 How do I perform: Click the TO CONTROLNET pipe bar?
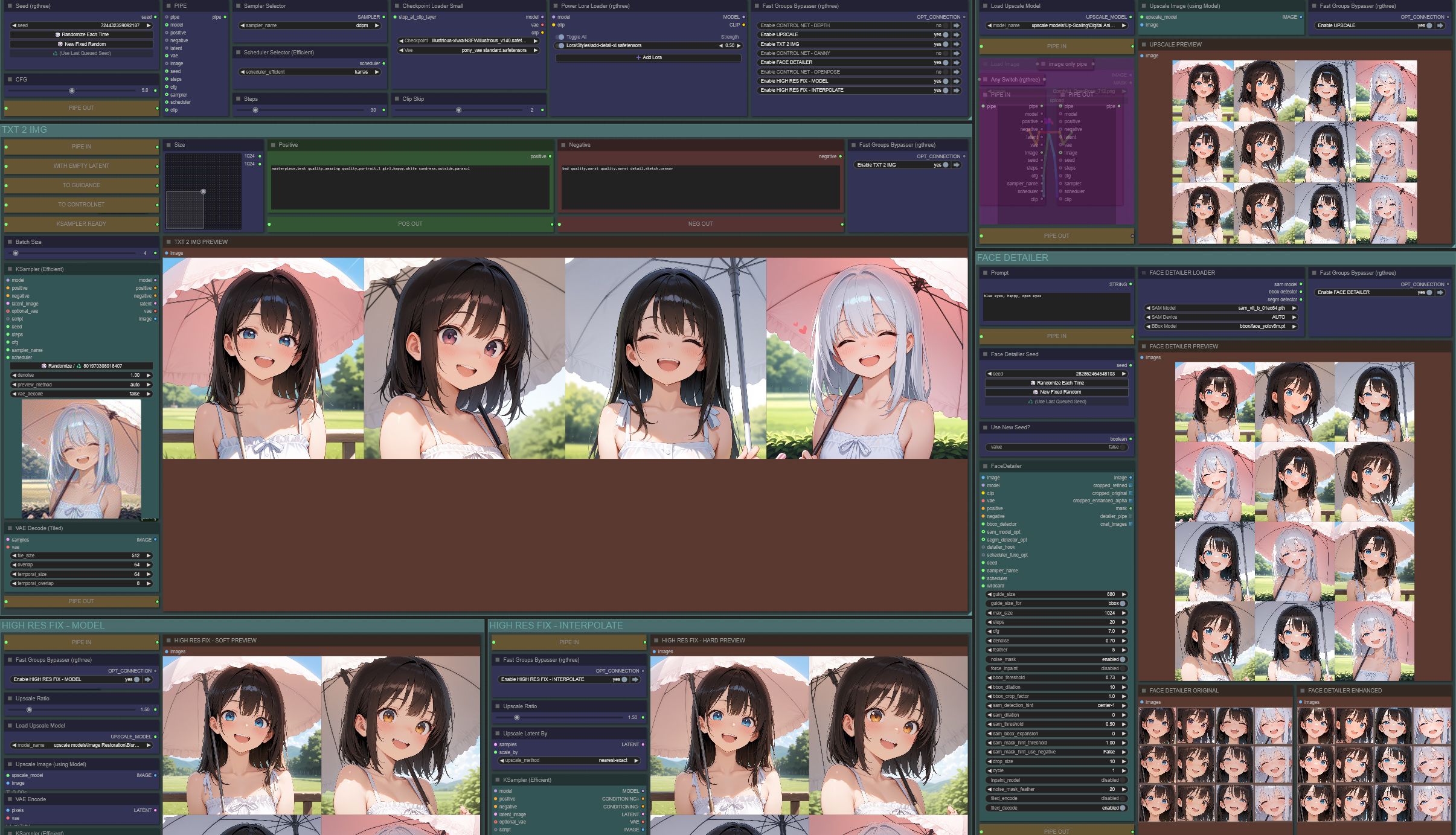[82, 205]
